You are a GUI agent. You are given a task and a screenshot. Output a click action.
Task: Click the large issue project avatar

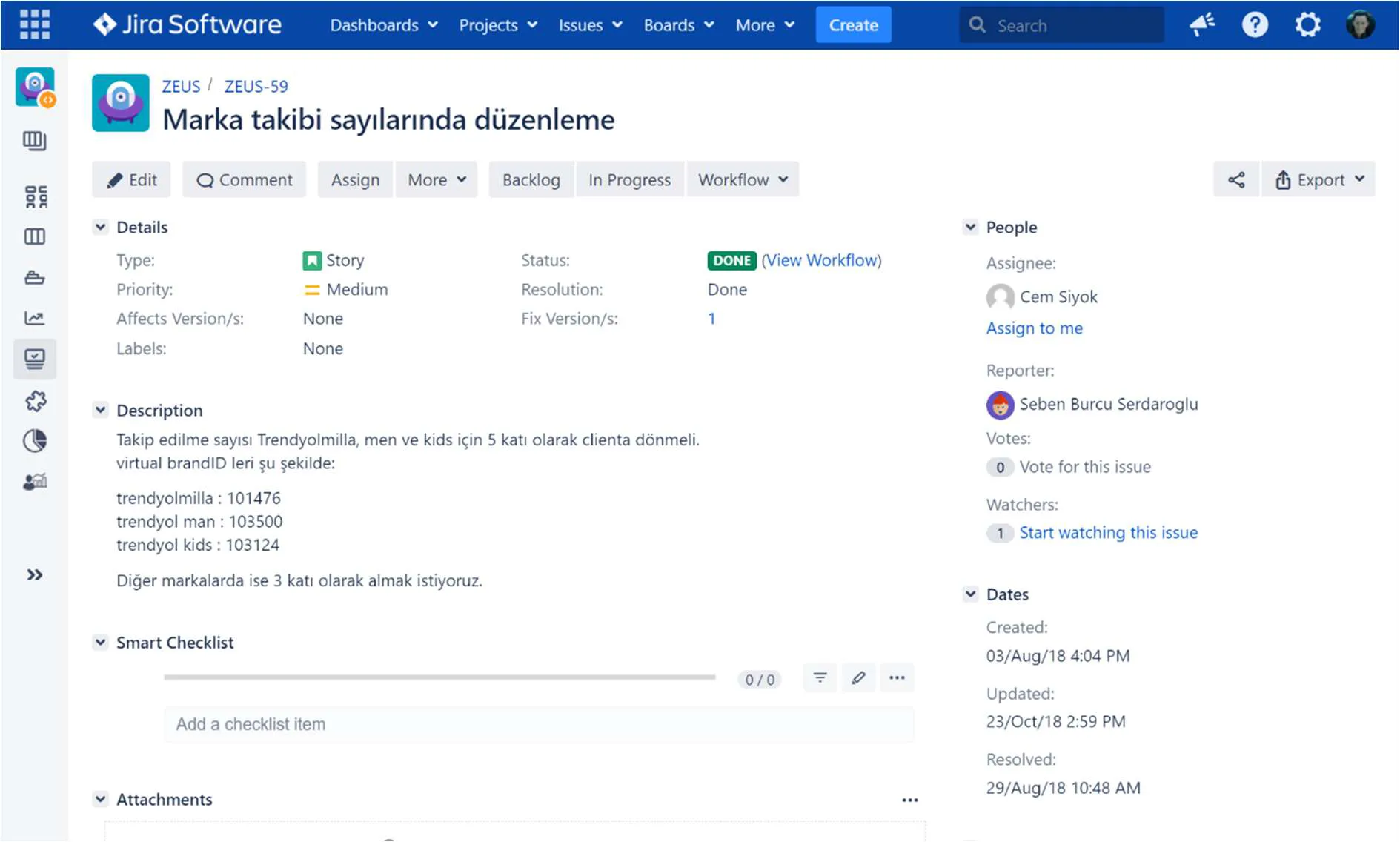[x=121, y=102]
